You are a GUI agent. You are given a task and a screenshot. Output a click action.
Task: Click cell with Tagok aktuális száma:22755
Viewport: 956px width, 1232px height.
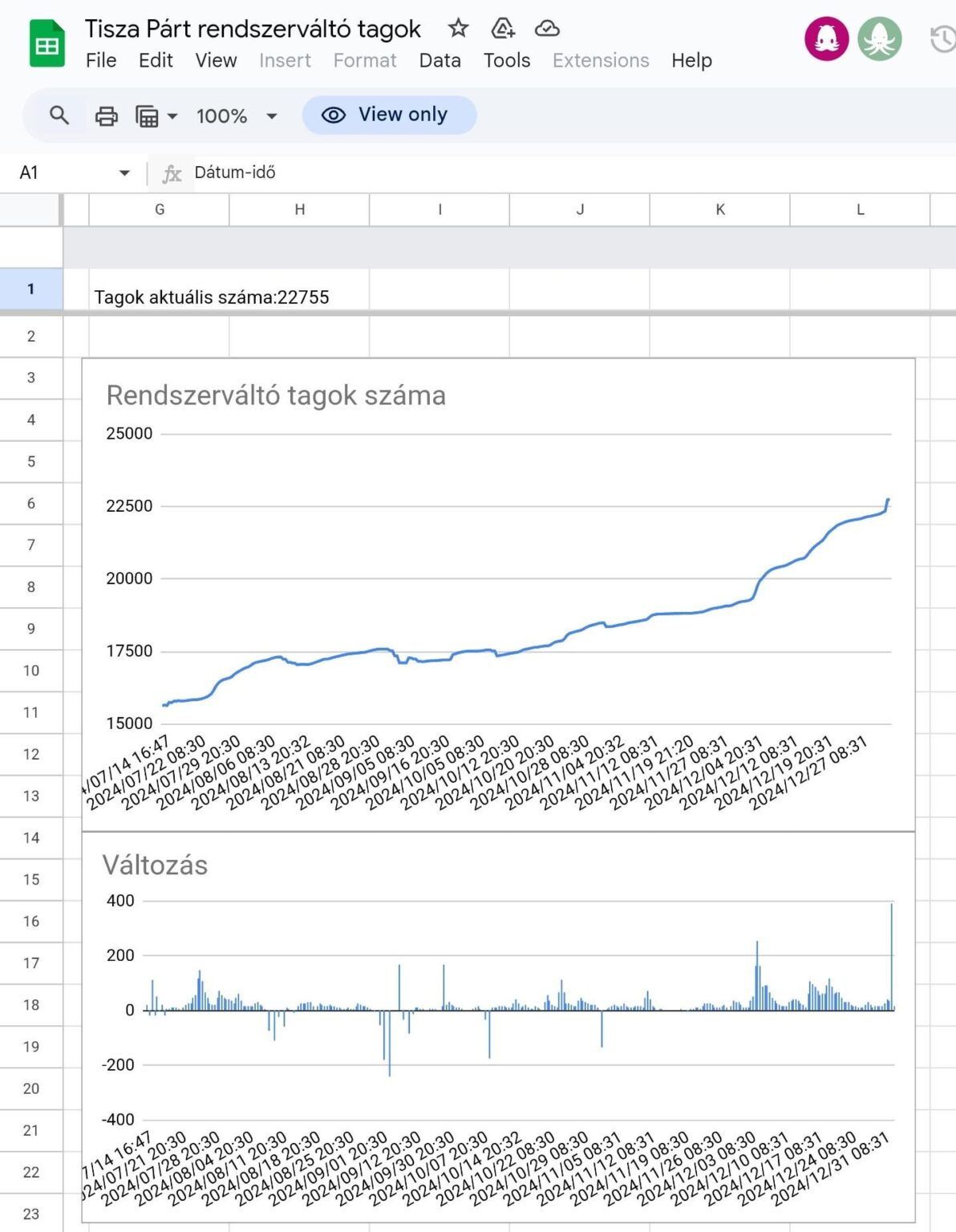click(212, 297)
